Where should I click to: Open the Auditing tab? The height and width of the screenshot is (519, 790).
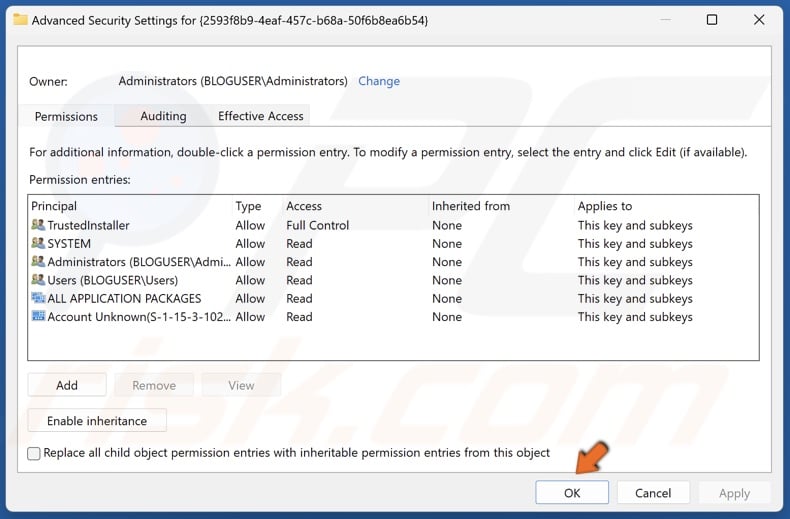[x=163, y=116]
